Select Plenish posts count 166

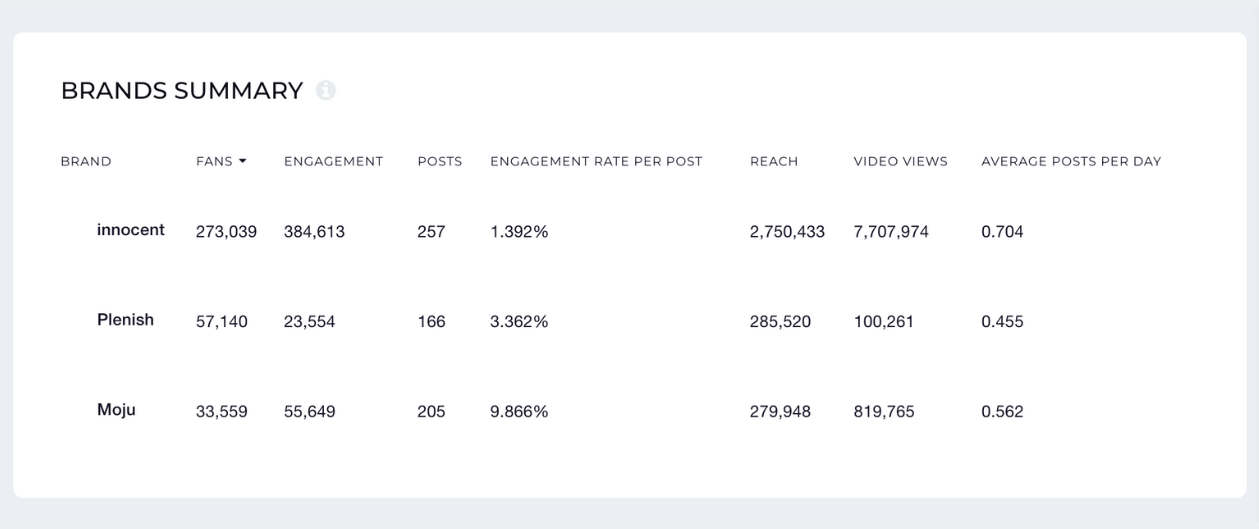coord(431,322)
